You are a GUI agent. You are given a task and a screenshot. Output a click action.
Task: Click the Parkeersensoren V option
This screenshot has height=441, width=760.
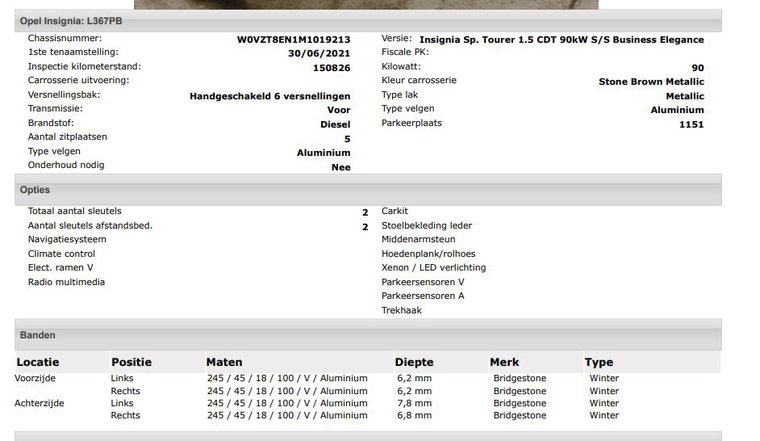(423, 282)
